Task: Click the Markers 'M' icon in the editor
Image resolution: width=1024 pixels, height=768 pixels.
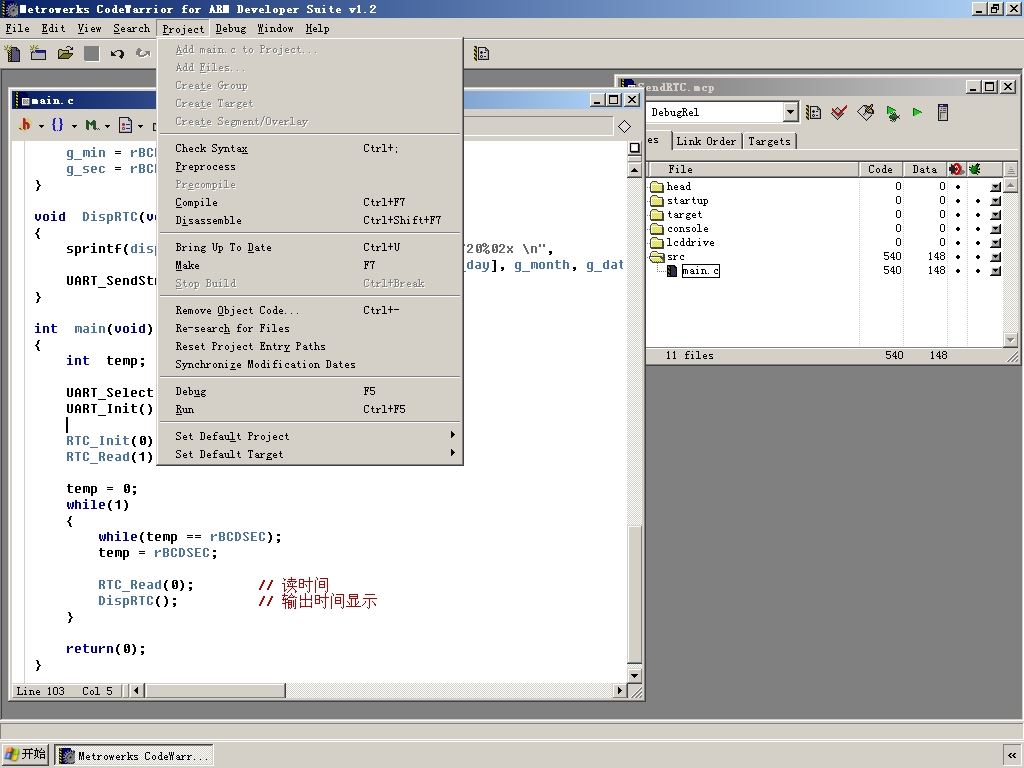Action: tap(91, 124)
